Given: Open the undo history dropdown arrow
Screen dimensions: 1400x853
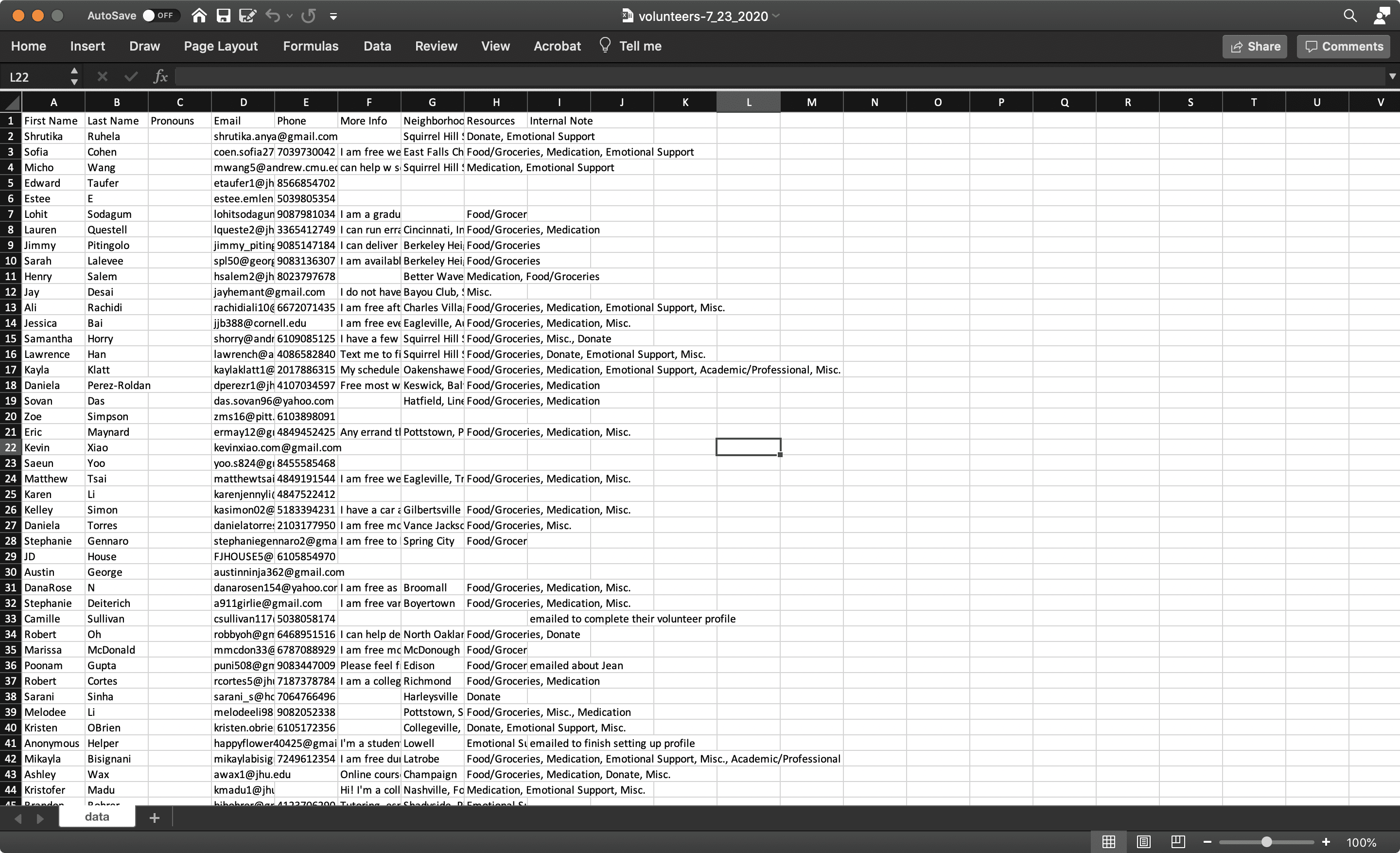Looking at the screenshot, I should pyautogui.click(x=290, y=16).
